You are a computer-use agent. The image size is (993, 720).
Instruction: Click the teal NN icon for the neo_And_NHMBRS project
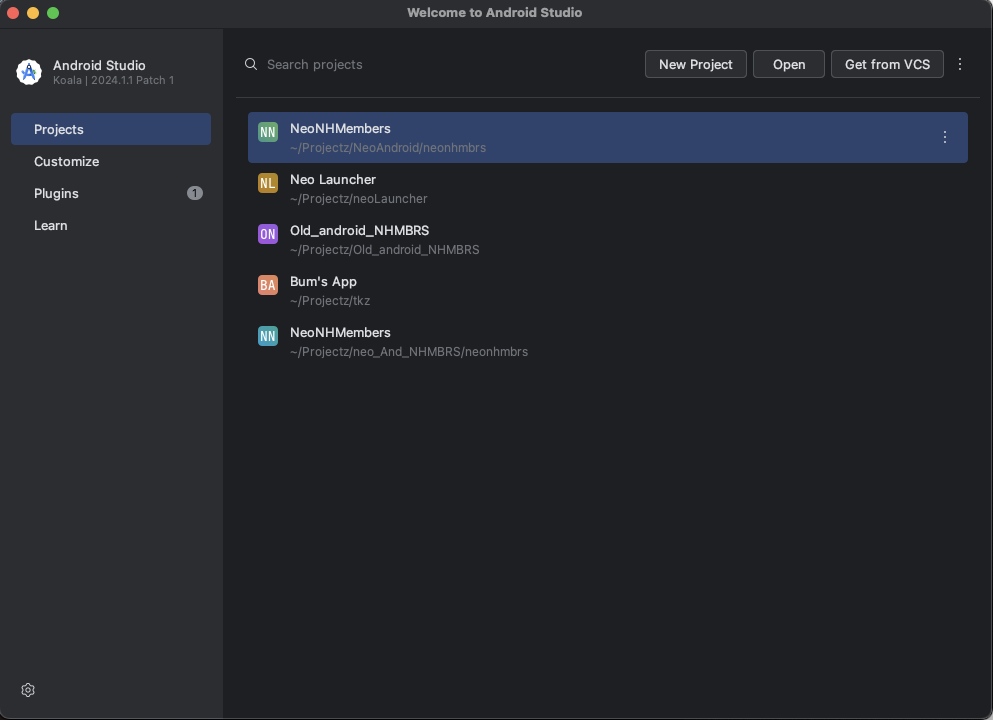click(x=268, y=336)
